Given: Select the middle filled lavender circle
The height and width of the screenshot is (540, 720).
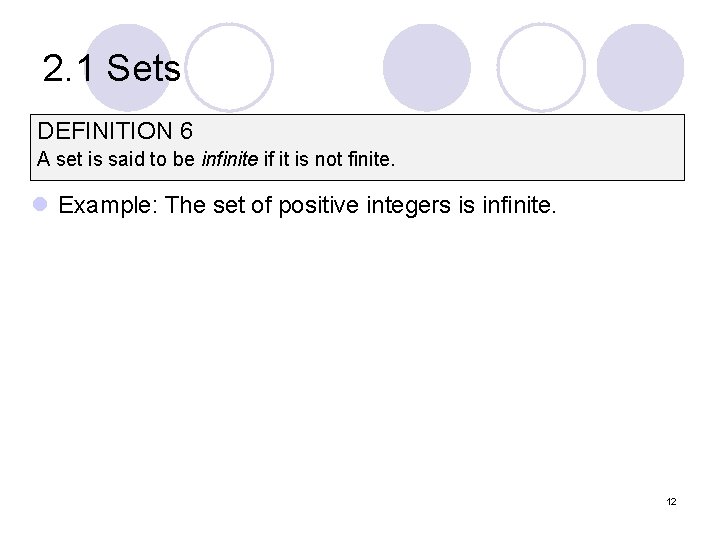Looking at the screenshot, I should 426,67.
